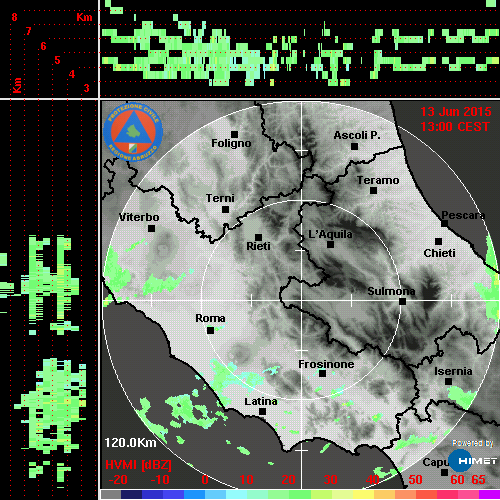Viewport: 500px width, 500px height.
Task: Click the 30 value on the dBZ scale
Action: 330,480
